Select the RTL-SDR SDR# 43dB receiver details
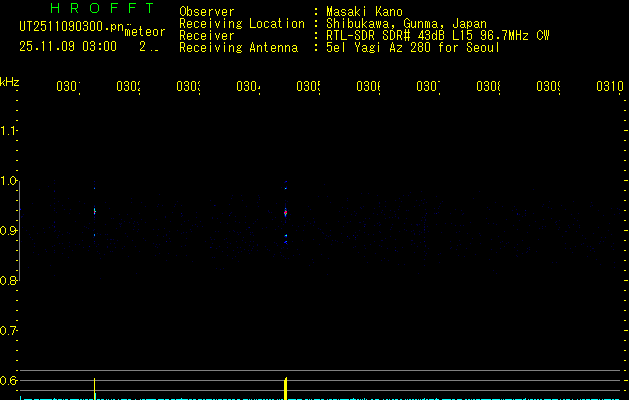The image size is (629, 400). click(438, 36)
